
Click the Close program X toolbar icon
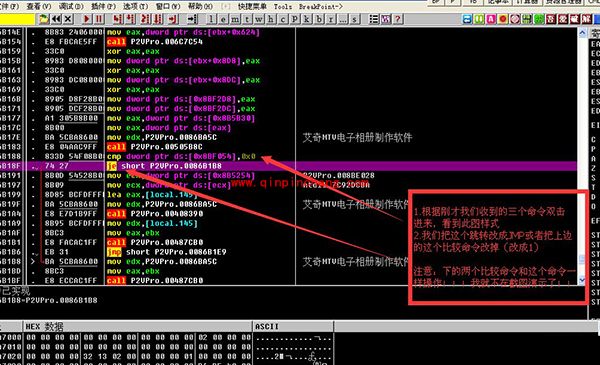tap(68, 19)
